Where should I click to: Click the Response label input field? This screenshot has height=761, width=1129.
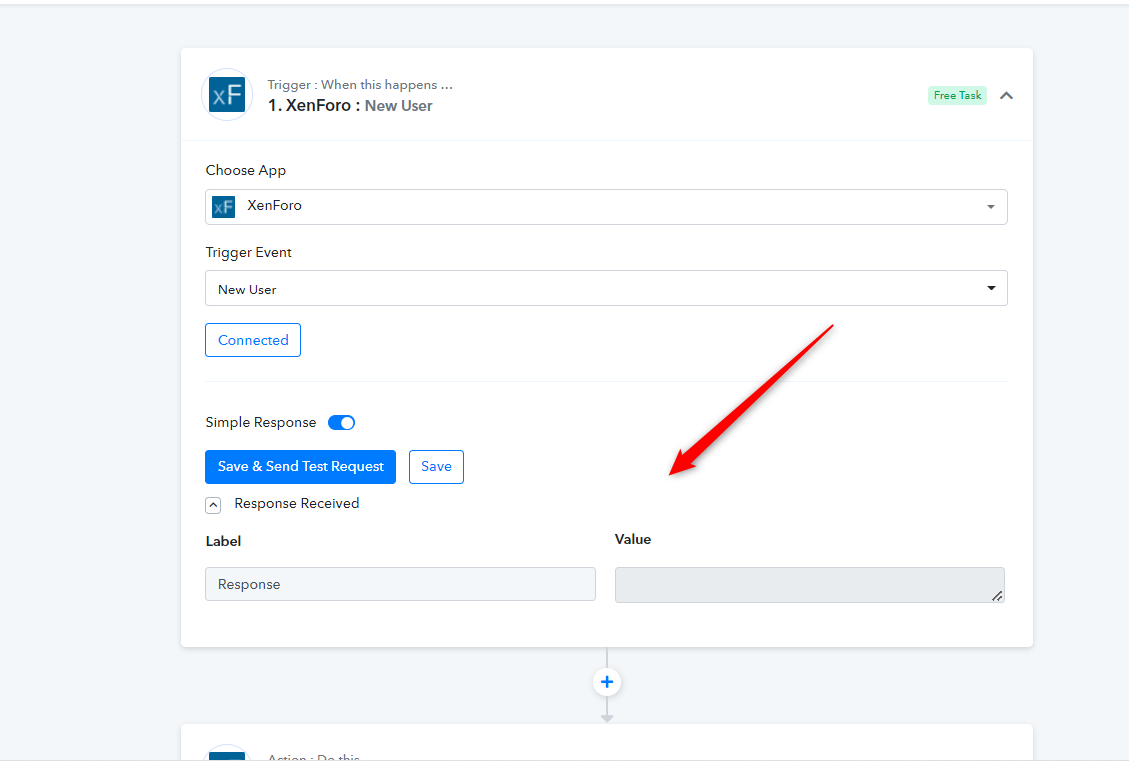(x=400, y=584)
